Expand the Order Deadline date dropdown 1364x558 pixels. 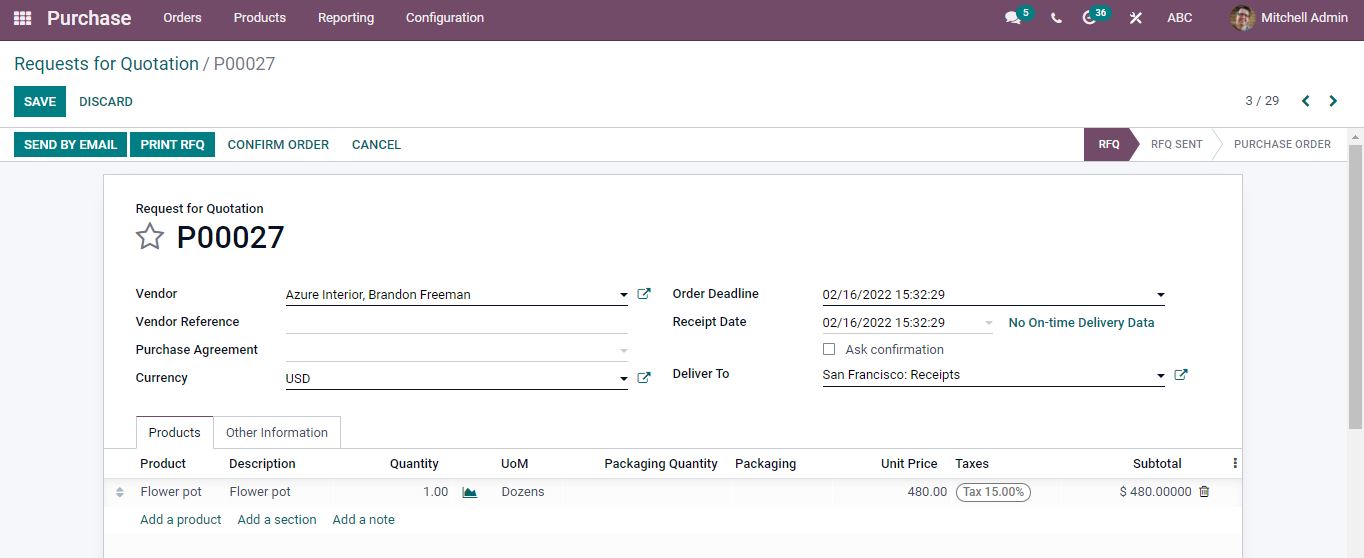1160,295
